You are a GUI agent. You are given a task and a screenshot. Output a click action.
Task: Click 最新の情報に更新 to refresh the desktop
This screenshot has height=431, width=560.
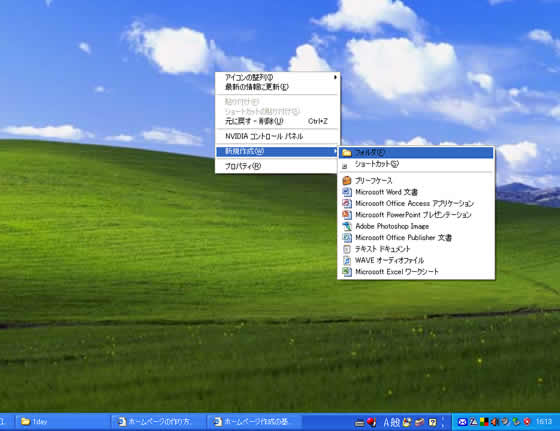[277, 87]
